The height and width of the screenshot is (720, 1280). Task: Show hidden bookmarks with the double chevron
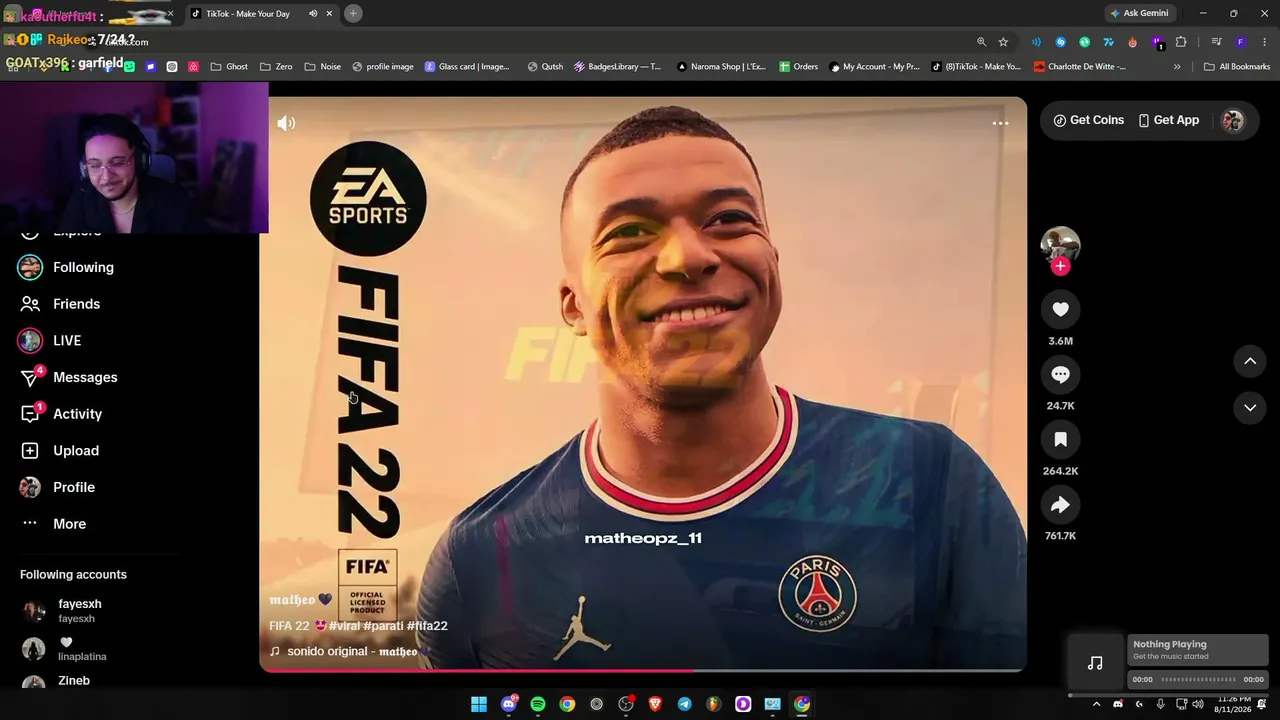(1177, 67)
